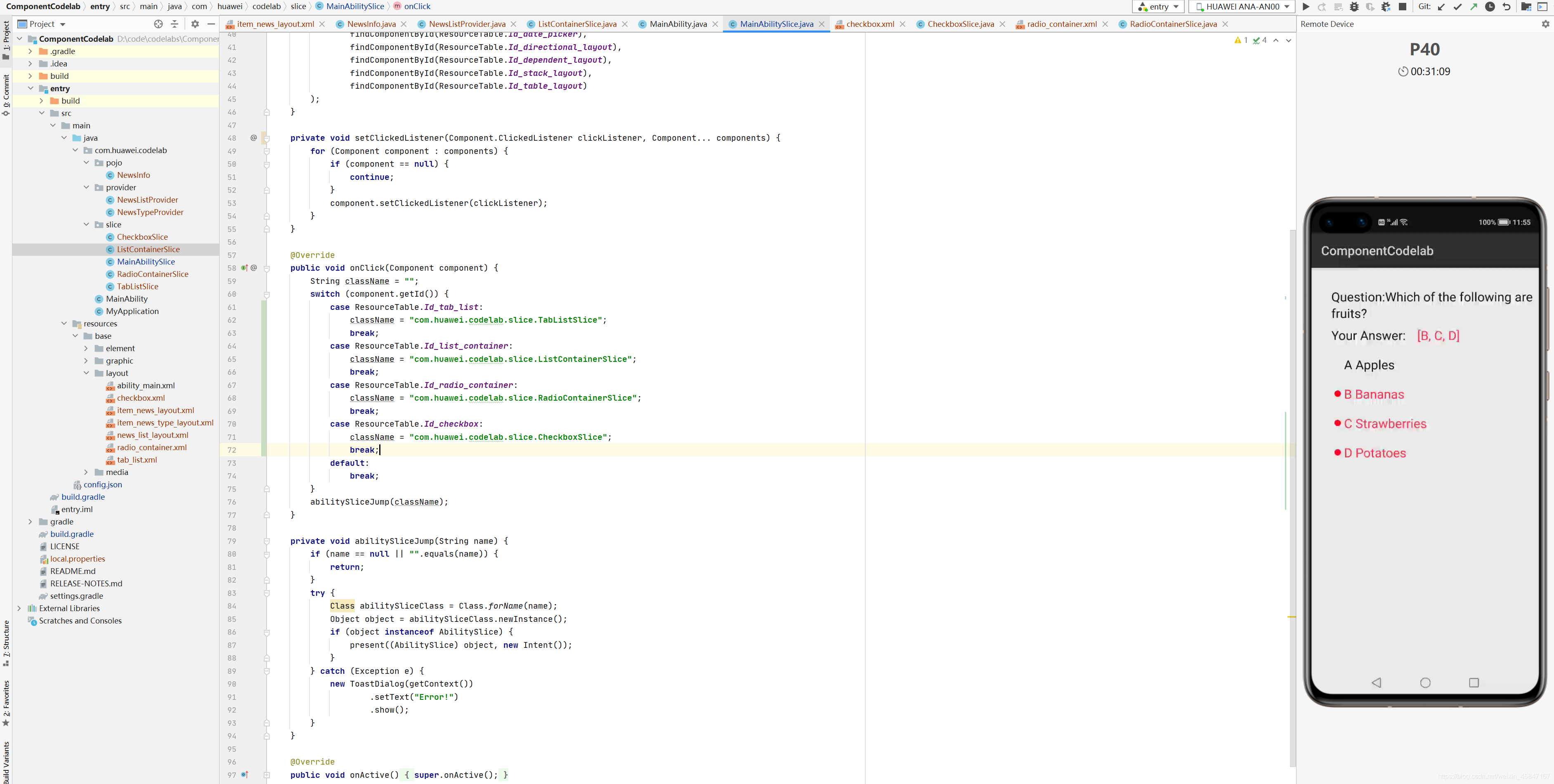This screenshot has width=1554, height=784.
Task: Open HUAWEI ANA-AN00 device dropdown
Action: tap(1242, 7)
